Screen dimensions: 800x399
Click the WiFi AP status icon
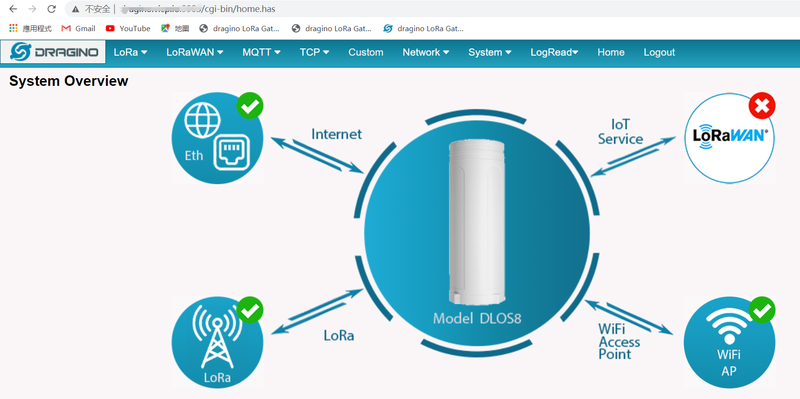coord(729,342)
